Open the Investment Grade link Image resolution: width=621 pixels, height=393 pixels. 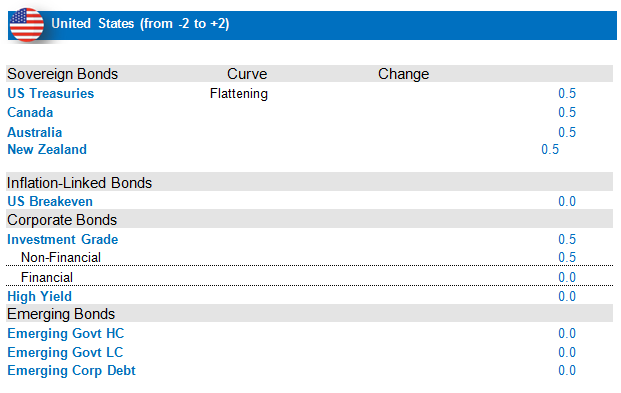pyautogui.click(x=63, y=239)
